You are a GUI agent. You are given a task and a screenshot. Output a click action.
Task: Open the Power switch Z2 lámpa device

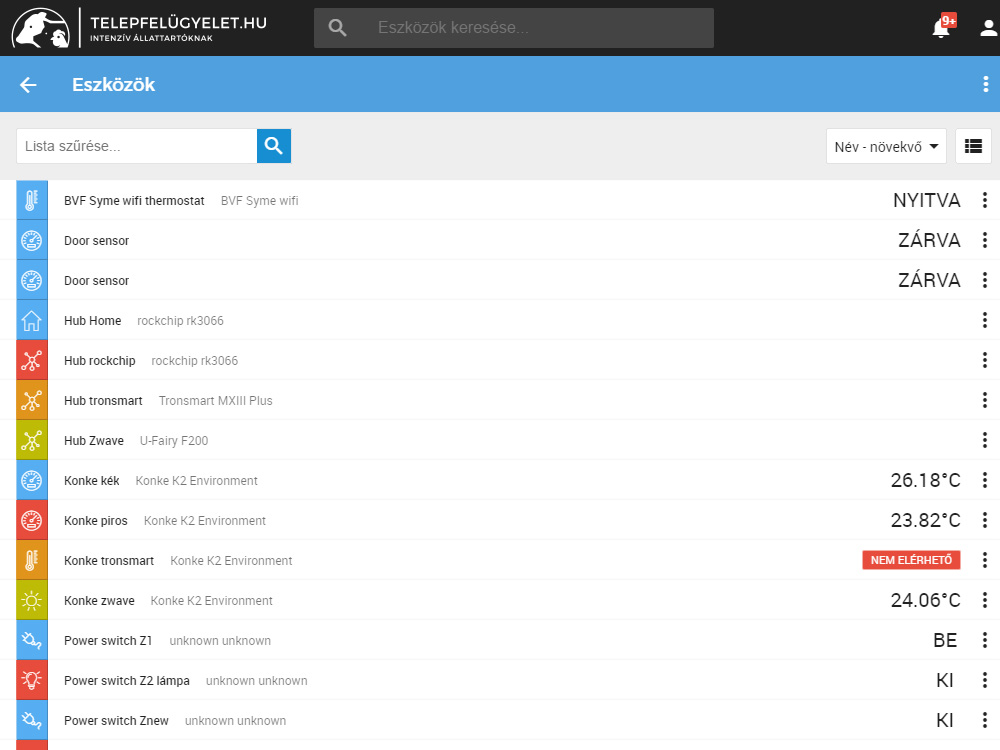126,680
